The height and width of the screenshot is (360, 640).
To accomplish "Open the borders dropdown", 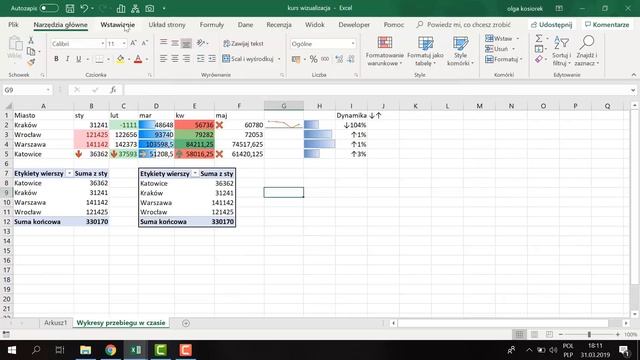I will click(x=109, y=60).
